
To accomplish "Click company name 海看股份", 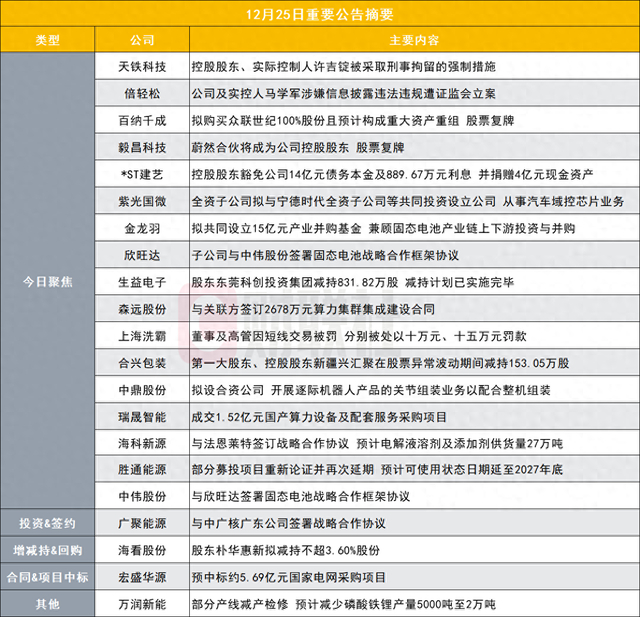I will [x=142, y=550].
